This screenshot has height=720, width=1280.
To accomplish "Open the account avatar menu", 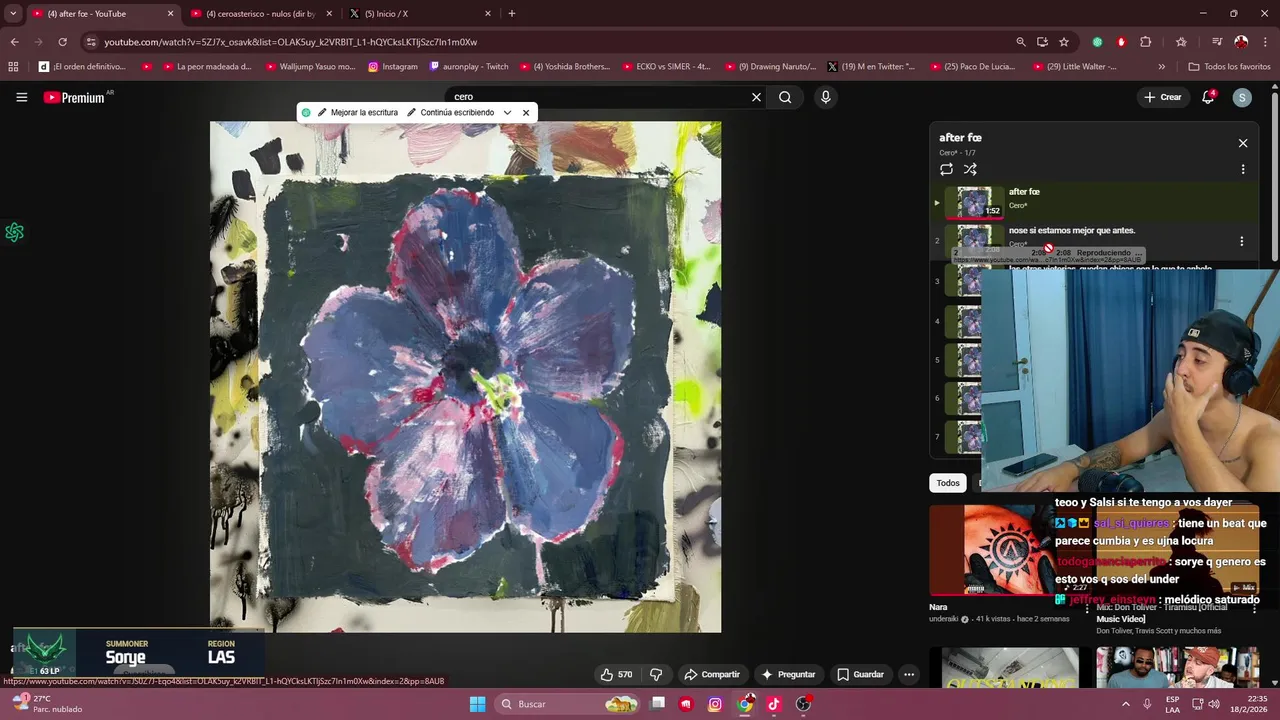I will pos(1242,97).
